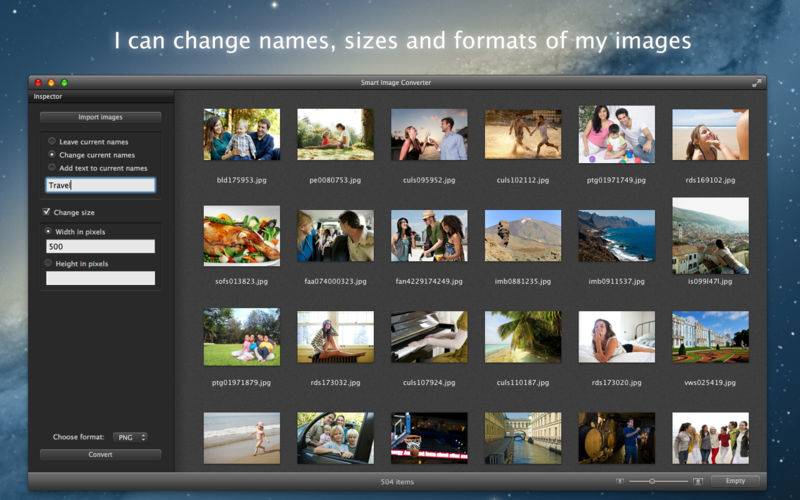Open the Choose format PNG dropdown

(x=130, y=437)
